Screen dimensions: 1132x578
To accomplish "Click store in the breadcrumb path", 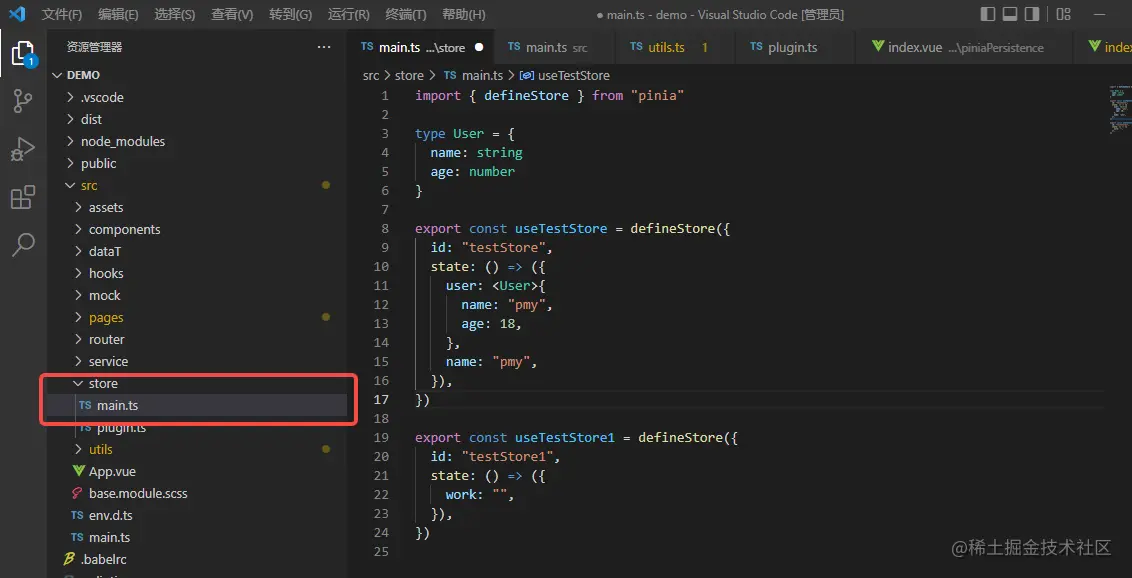I will (x=409, y=75).
